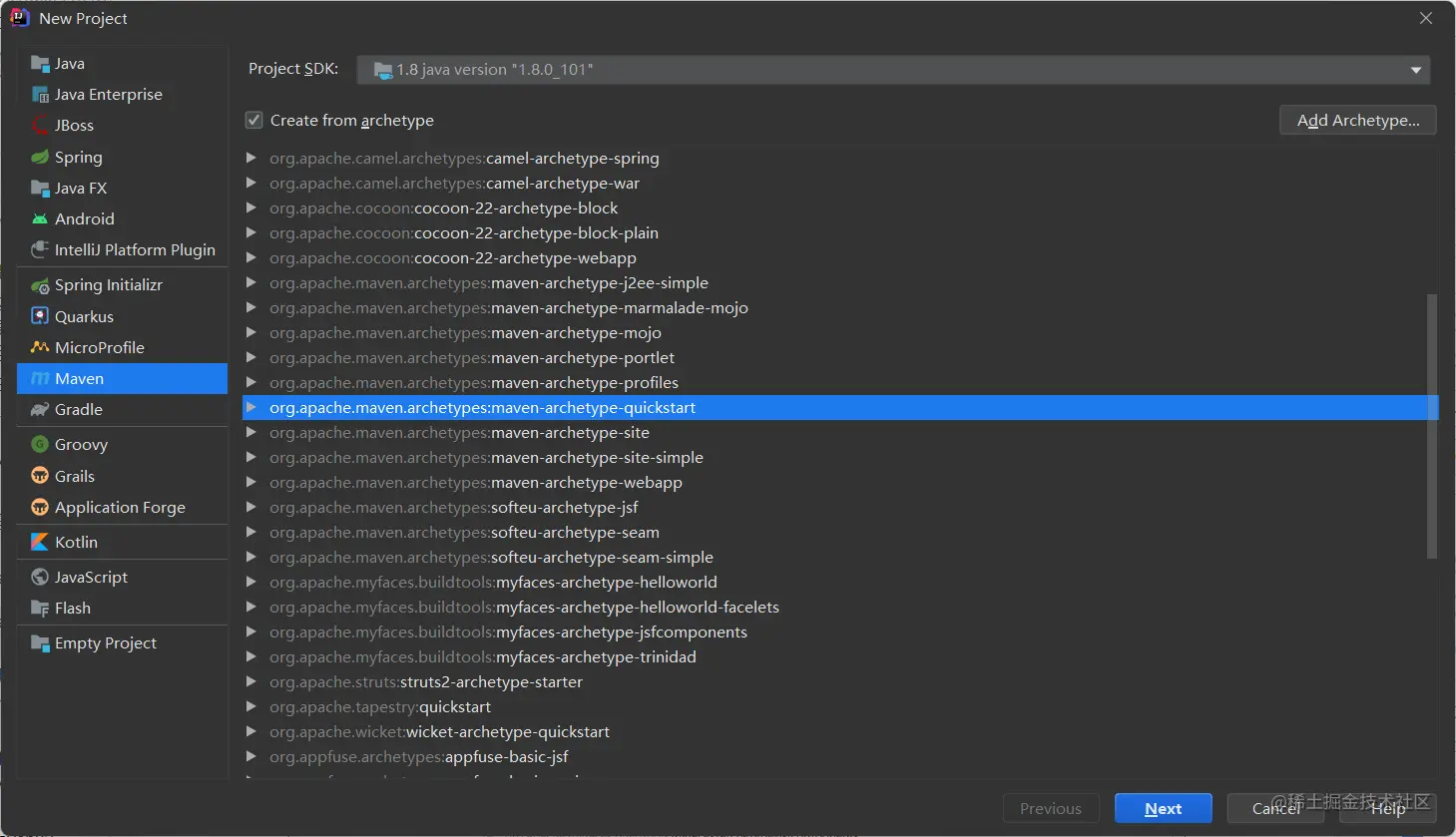Select cocoon-22-archetype-block-plain row

tap(840, 232)
